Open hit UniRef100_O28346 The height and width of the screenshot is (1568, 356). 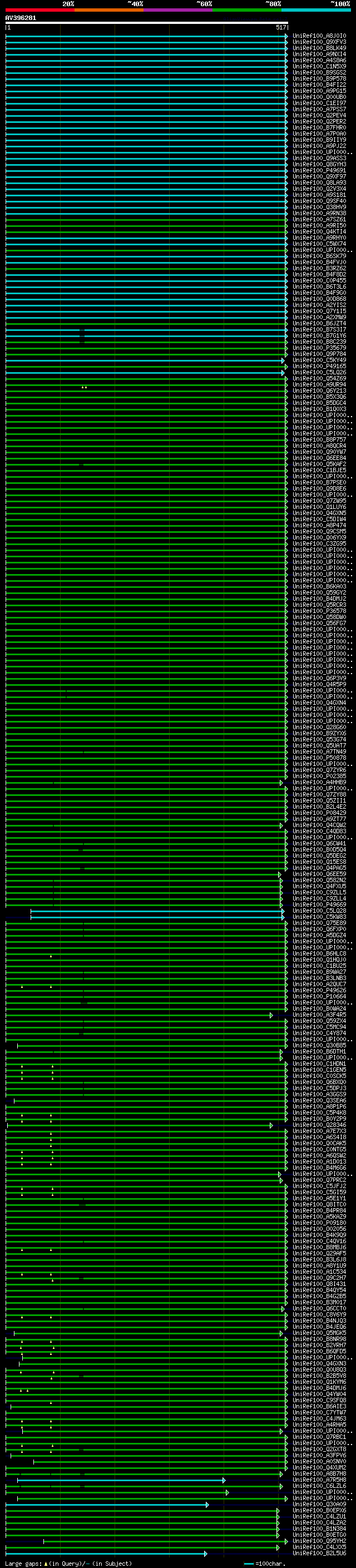click(x=319, y=1125)
